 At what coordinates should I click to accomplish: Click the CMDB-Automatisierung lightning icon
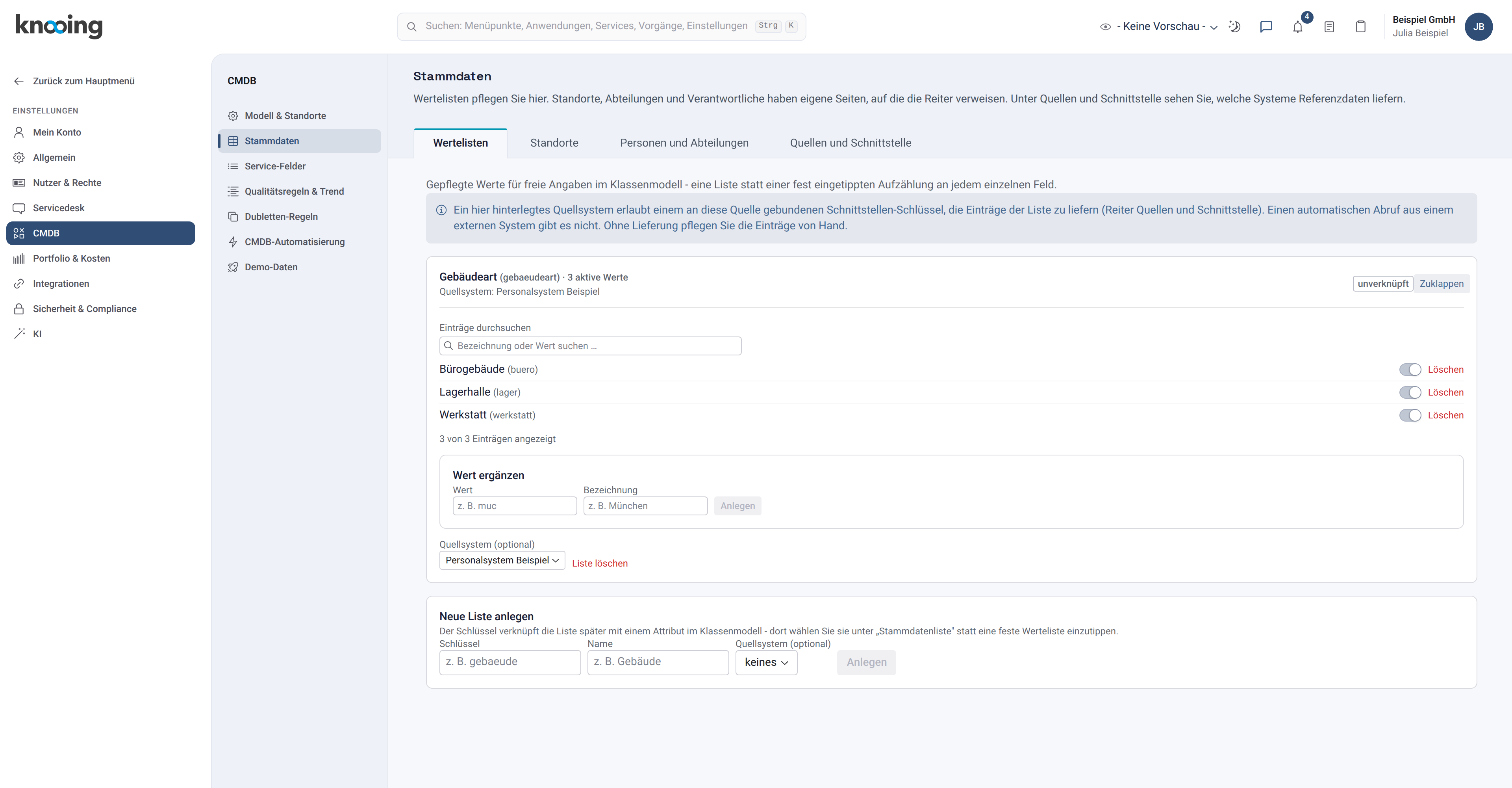[233, 242]
